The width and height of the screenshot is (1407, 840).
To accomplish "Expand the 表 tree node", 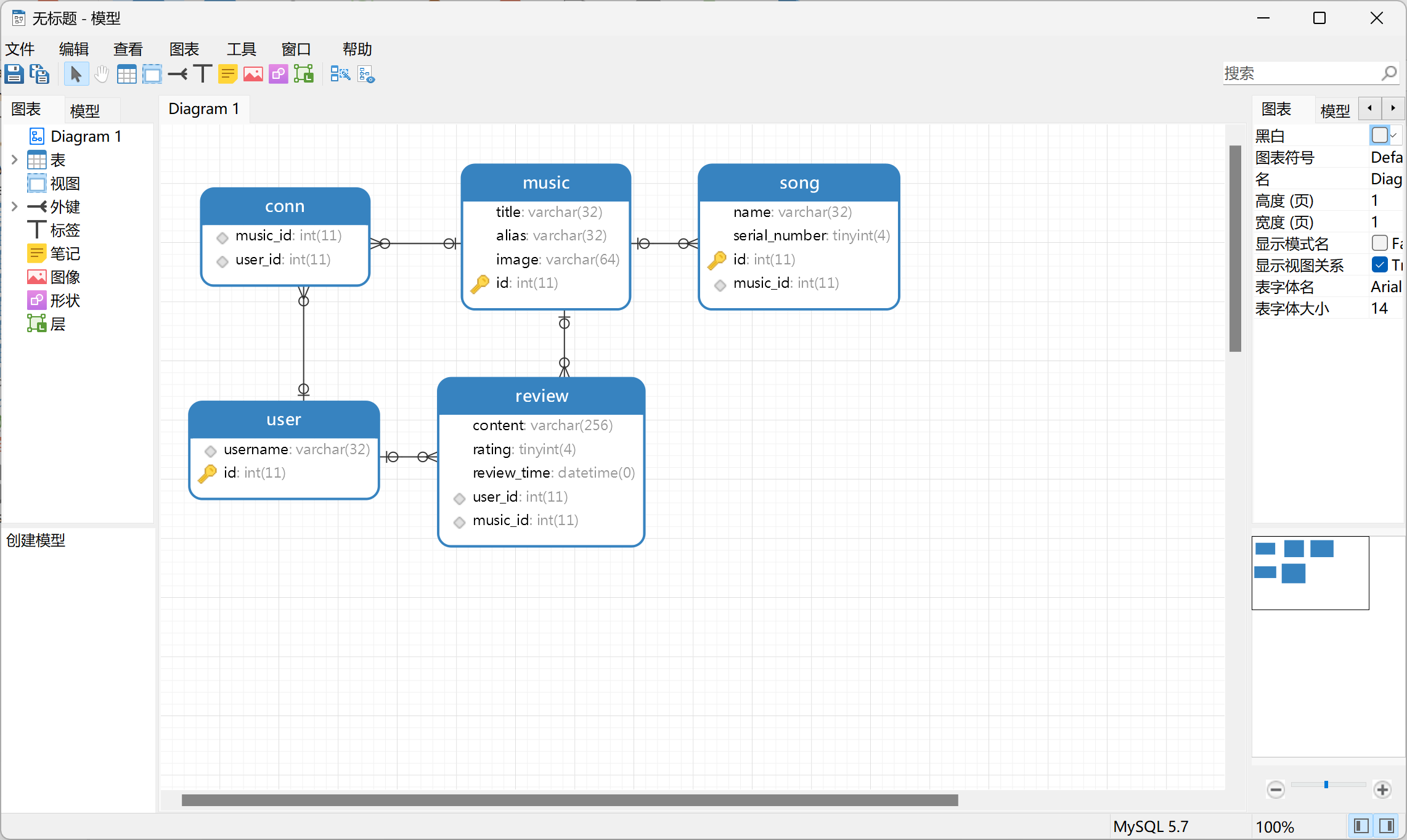I will click(15, 160).
